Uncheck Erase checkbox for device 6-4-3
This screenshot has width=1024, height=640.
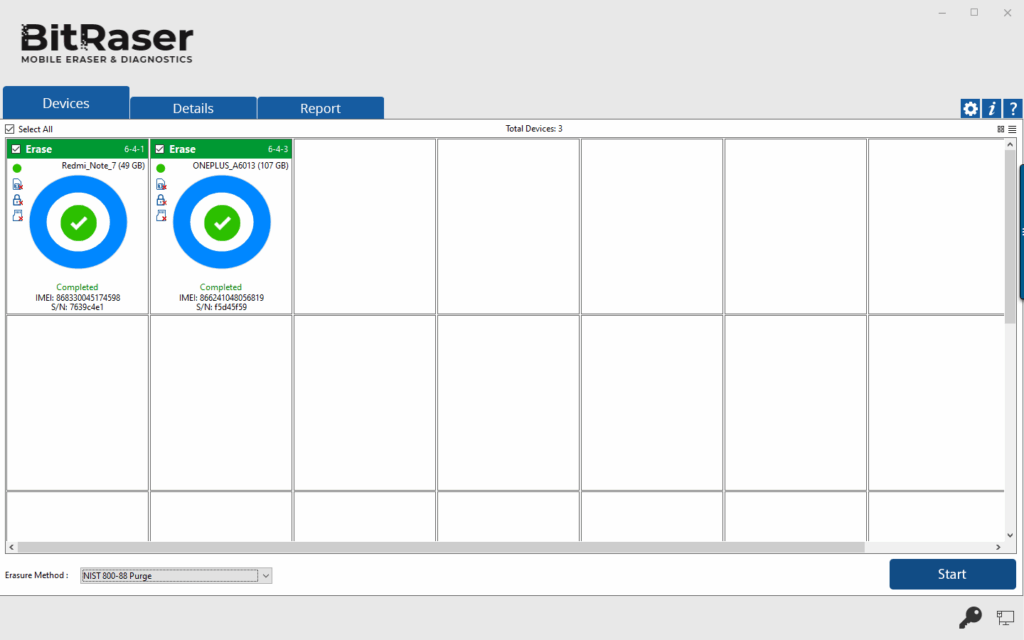(160, 149)
